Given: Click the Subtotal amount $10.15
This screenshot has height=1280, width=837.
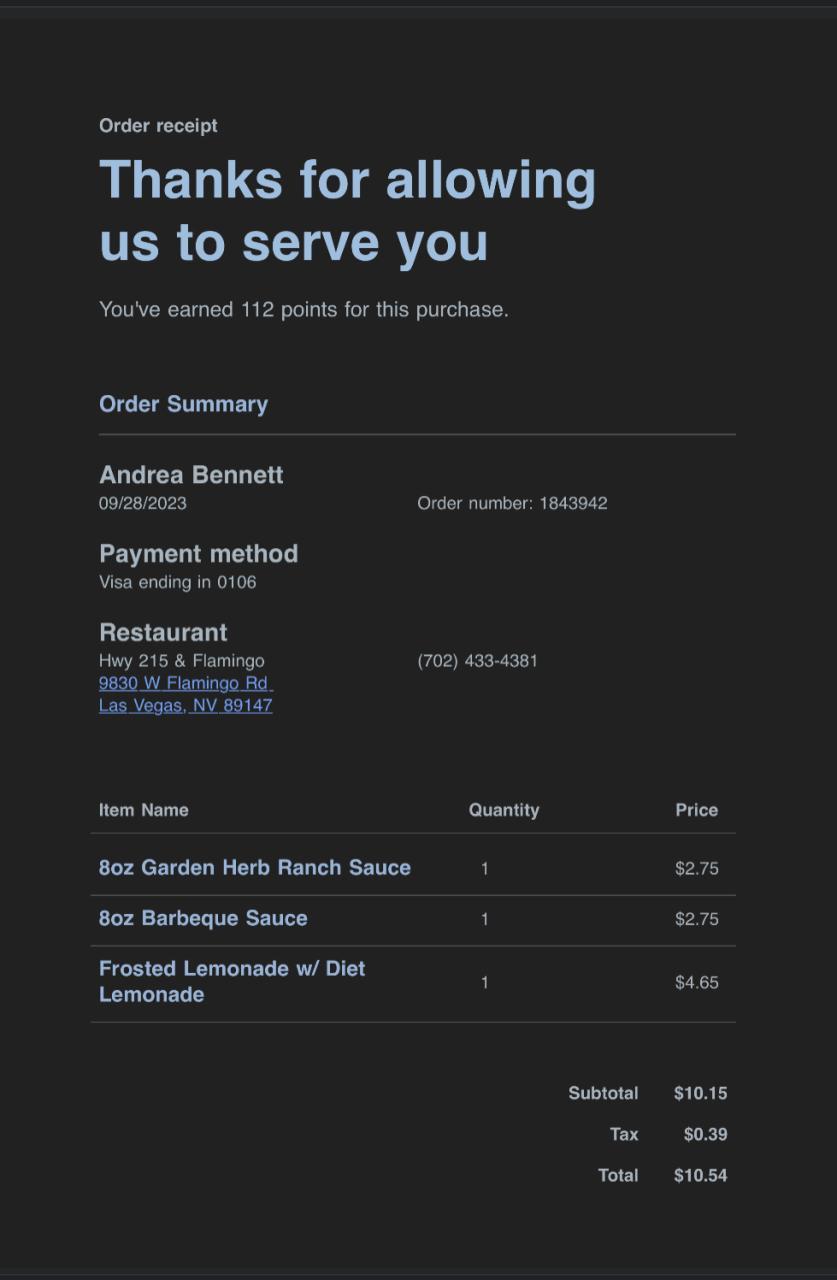Looking at the screenshot, I should (x=700, y=1093).
